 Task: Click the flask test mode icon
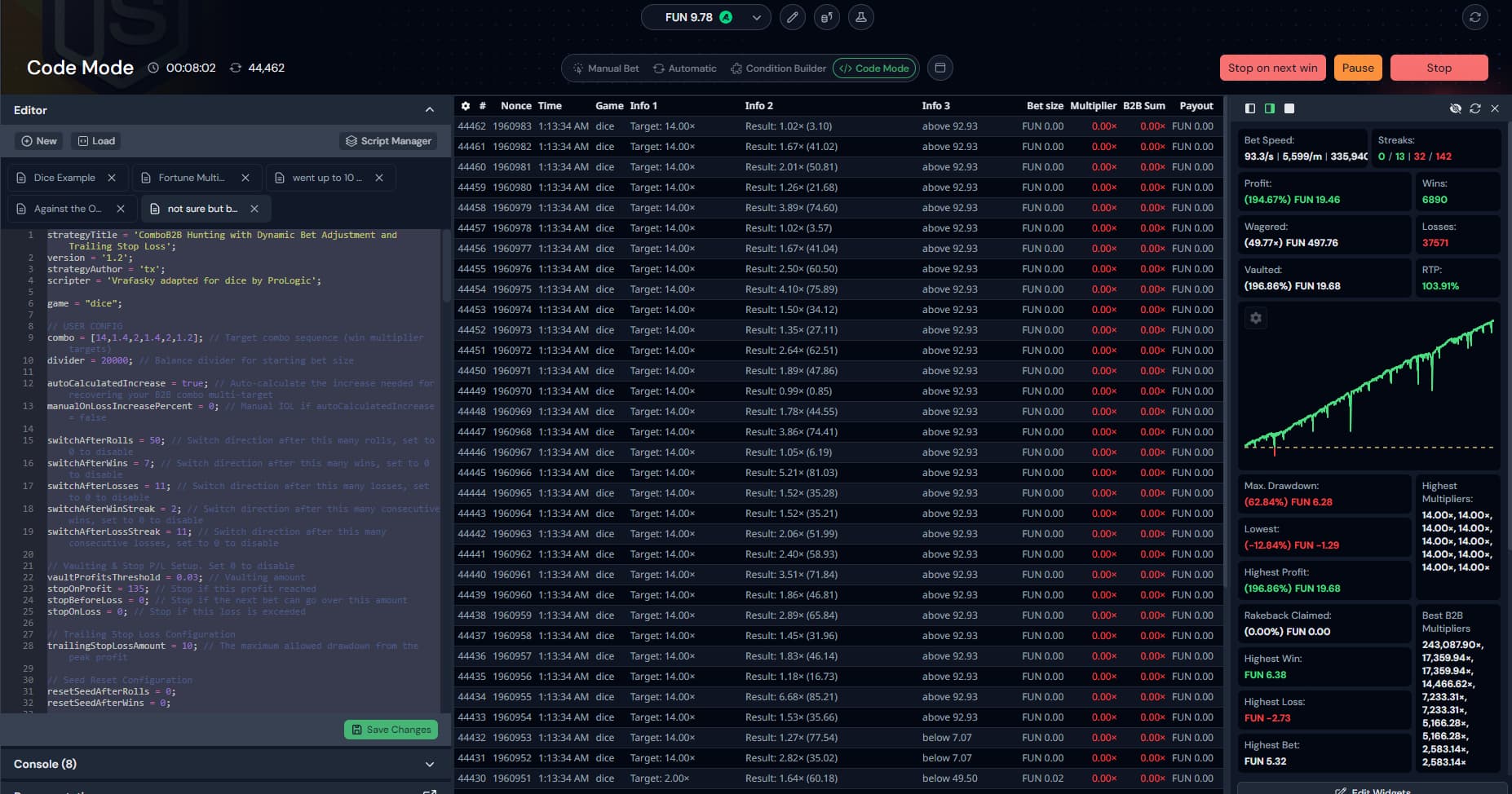click(860, 17)
